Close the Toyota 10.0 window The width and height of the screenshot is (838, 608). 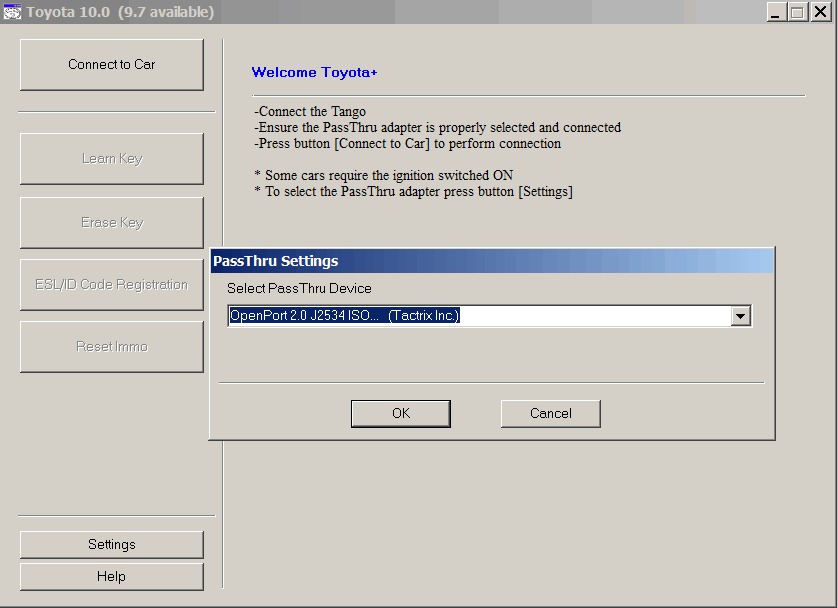[x=818, y=12]
